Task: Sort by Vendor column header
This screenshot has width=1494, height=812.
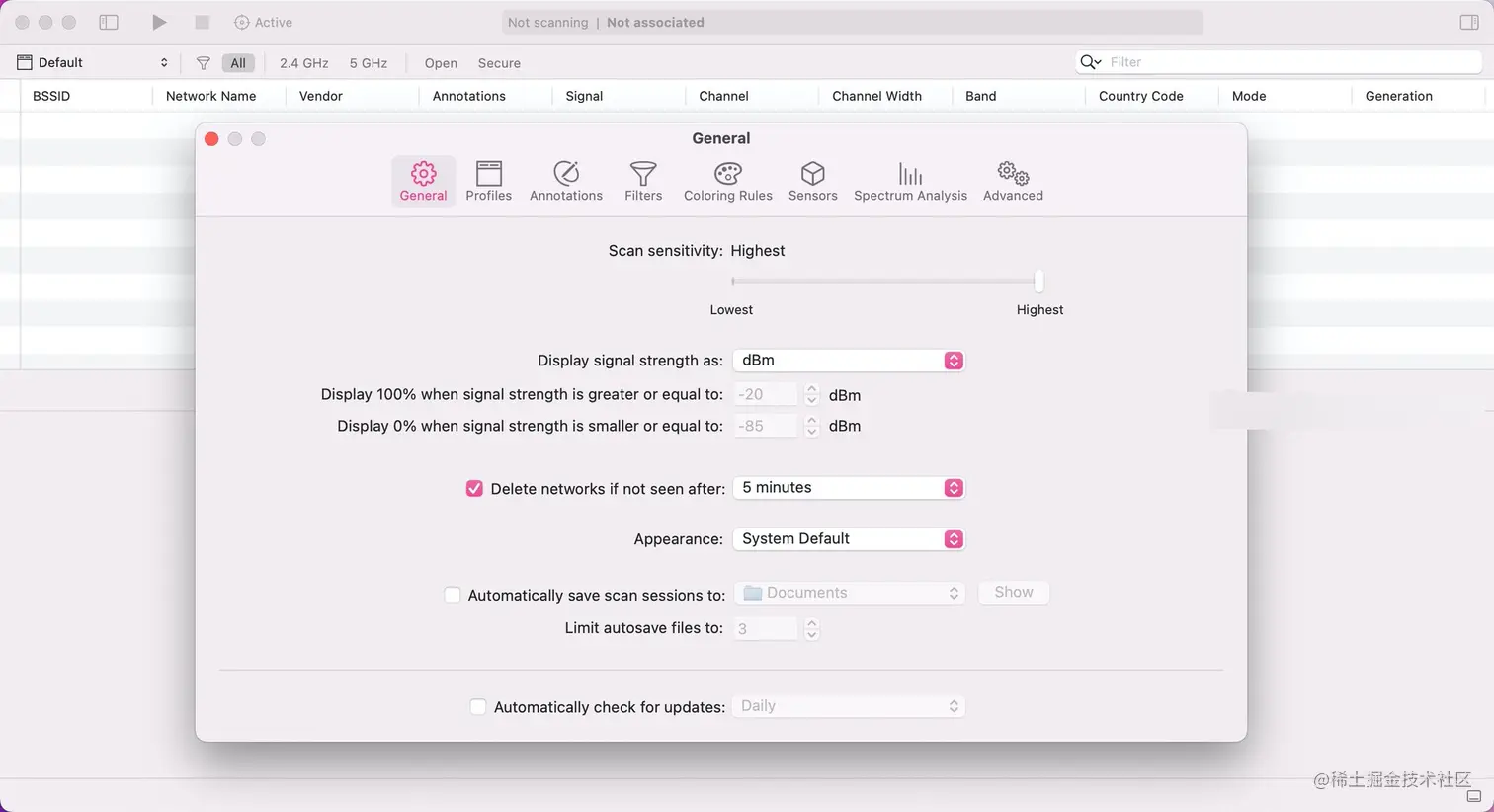Action: point(321,96)
